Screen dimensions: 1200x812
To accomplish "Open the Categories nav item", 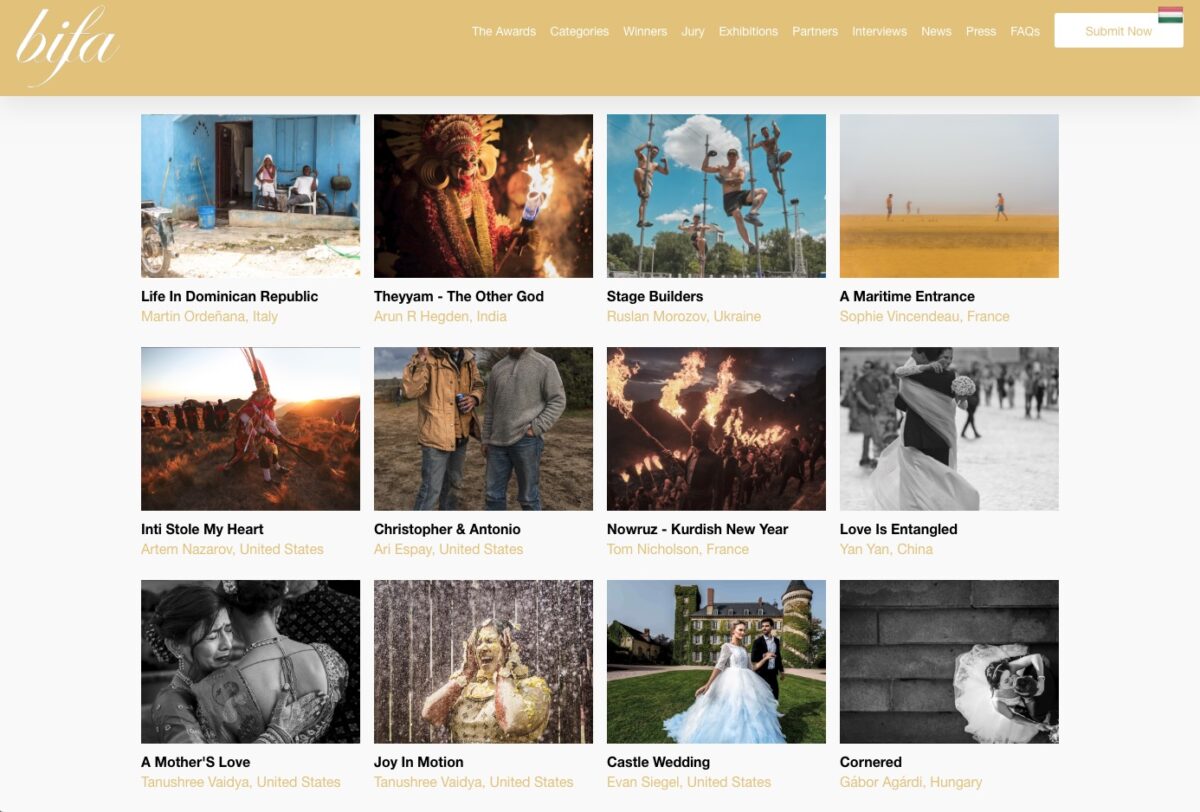I will (x=579, y=31).
